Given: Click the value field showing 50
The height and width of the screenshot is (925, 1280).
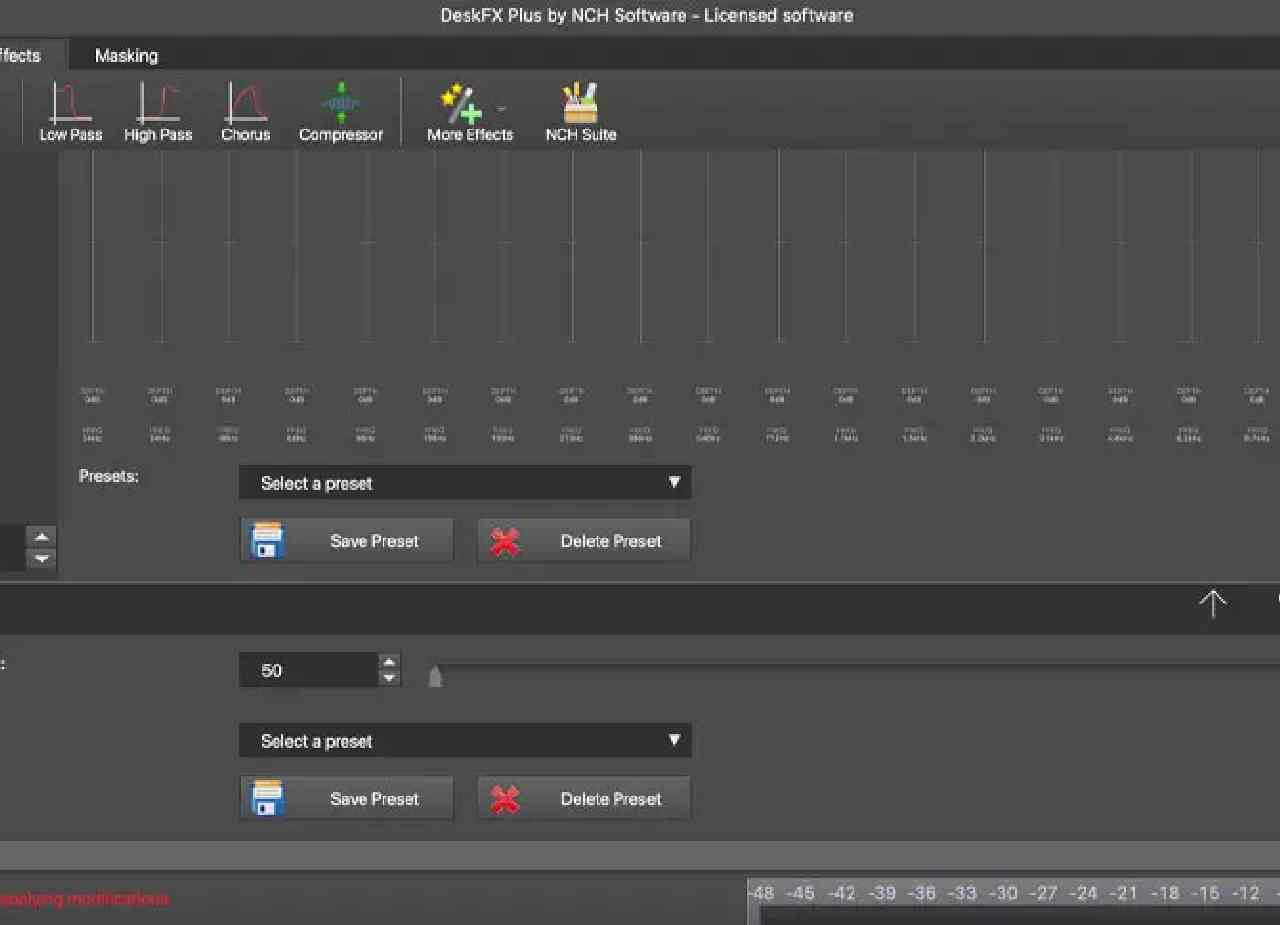Looking at the screenshot, I should (x=309, y=671).
